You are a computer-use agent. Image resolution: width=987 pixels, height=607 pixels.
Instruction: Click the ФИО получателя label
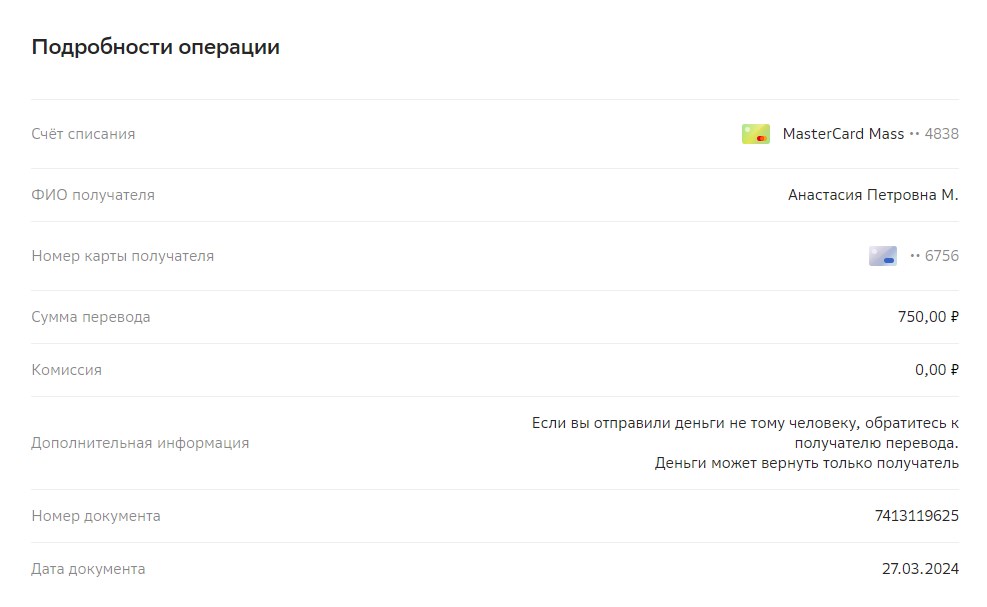(x=93, y=195)
